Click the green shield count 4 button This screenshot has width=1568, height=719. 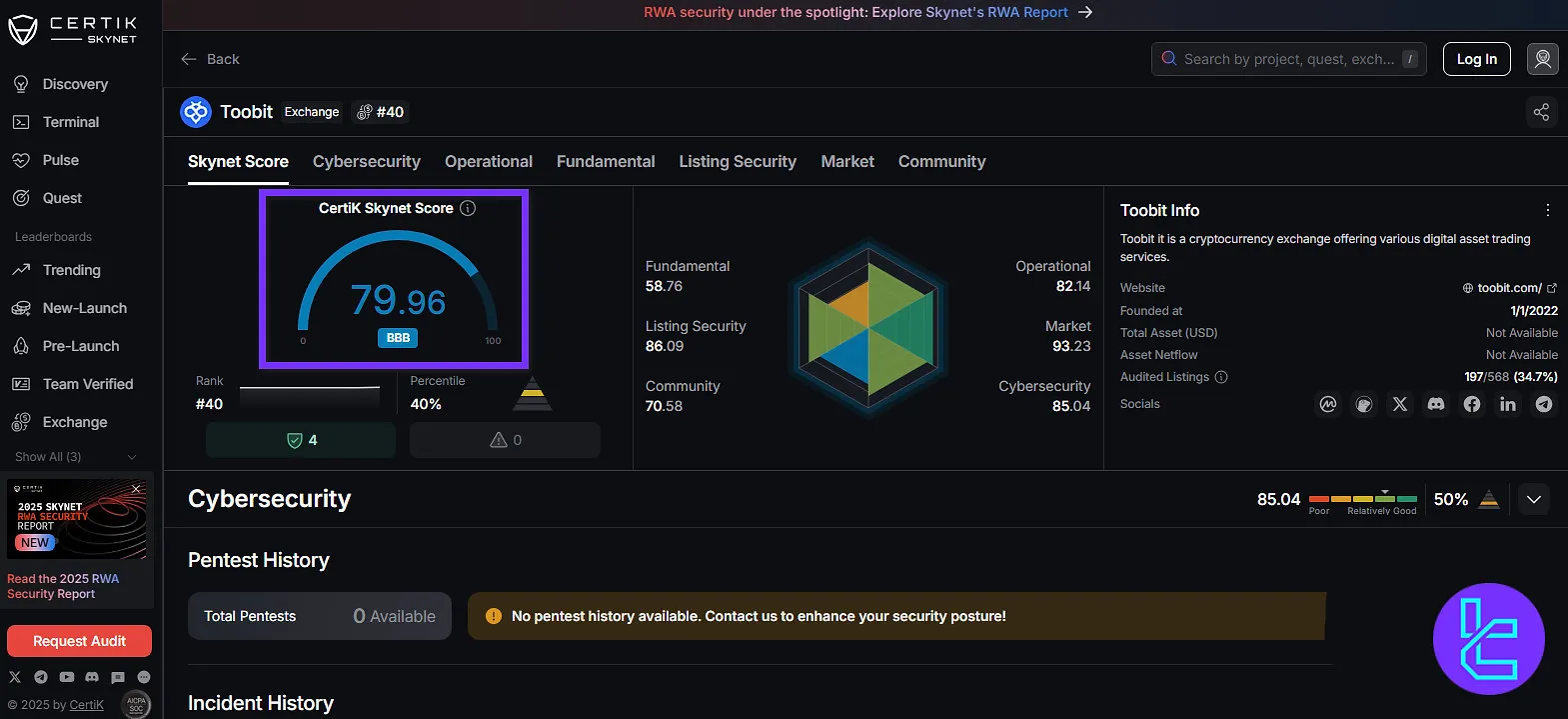pos(301,440)
